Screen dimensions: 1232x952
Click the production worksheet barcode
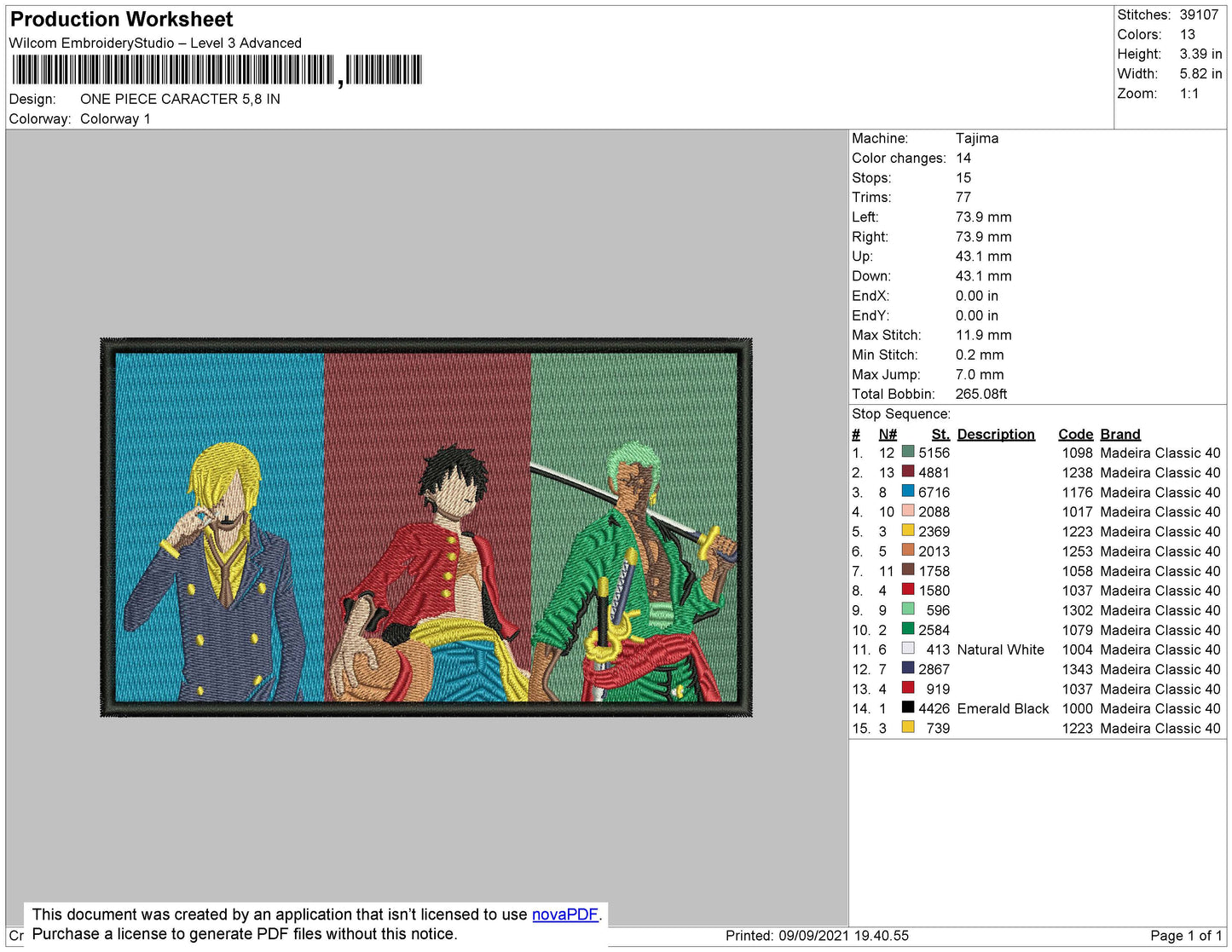click(217, 70)
